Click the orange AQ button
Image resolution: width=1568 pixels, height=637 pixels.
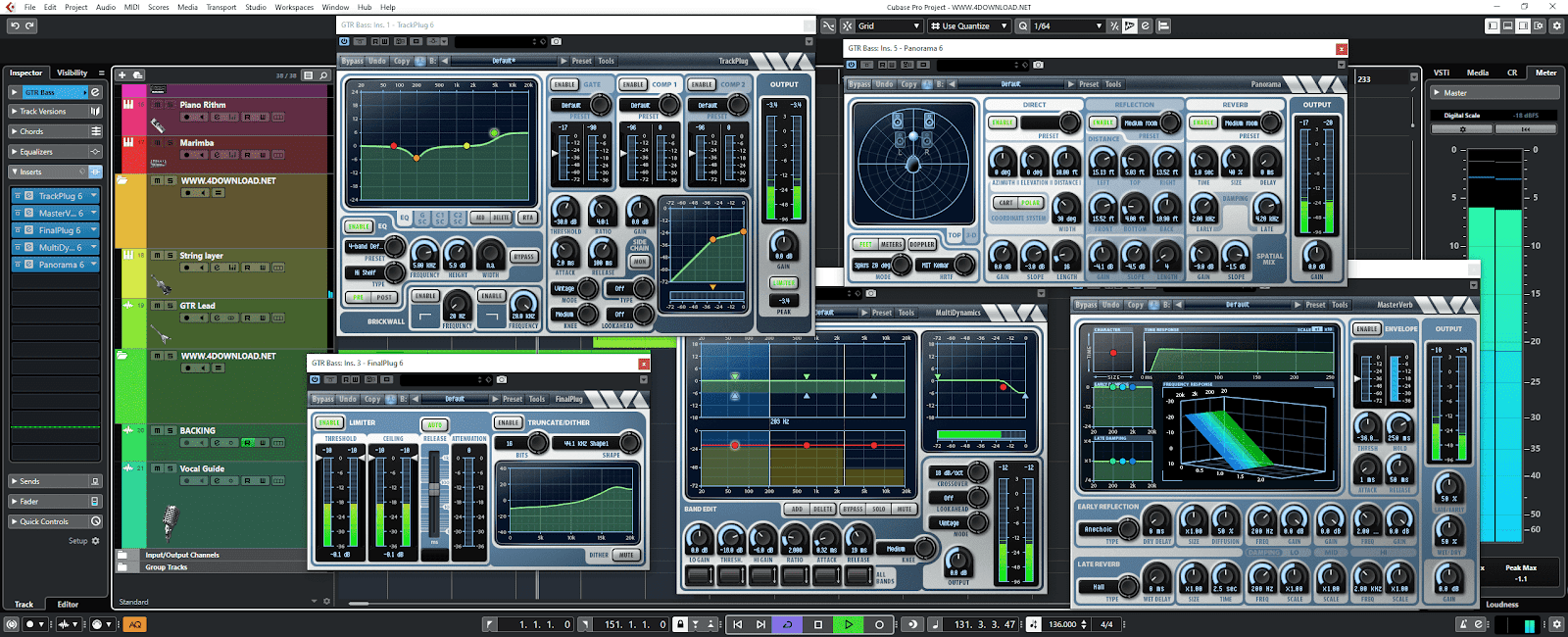point(135,624)
